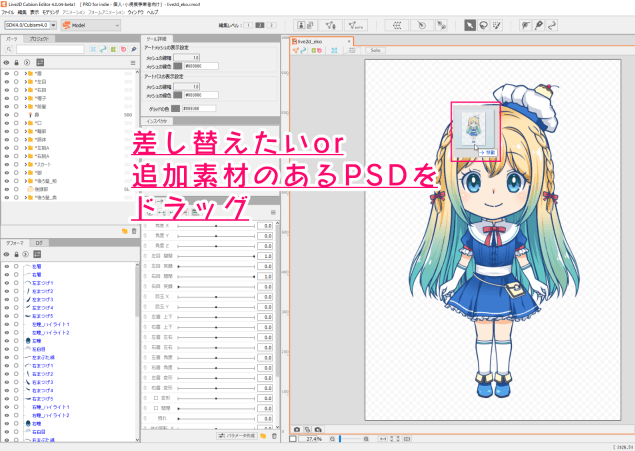Select the arrow selection tool

470,25
